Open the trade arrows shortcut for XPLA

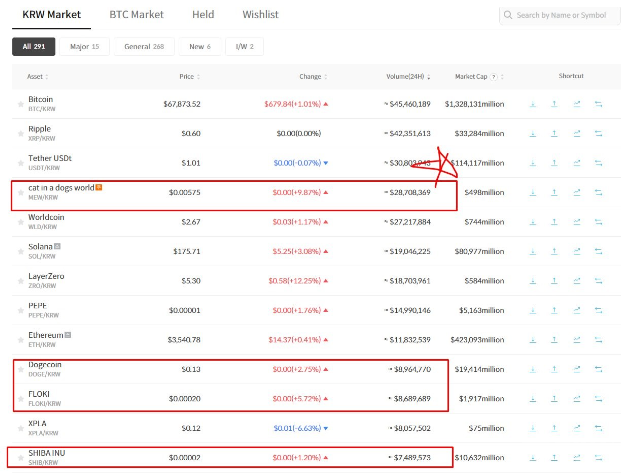[x=598, y=428]
